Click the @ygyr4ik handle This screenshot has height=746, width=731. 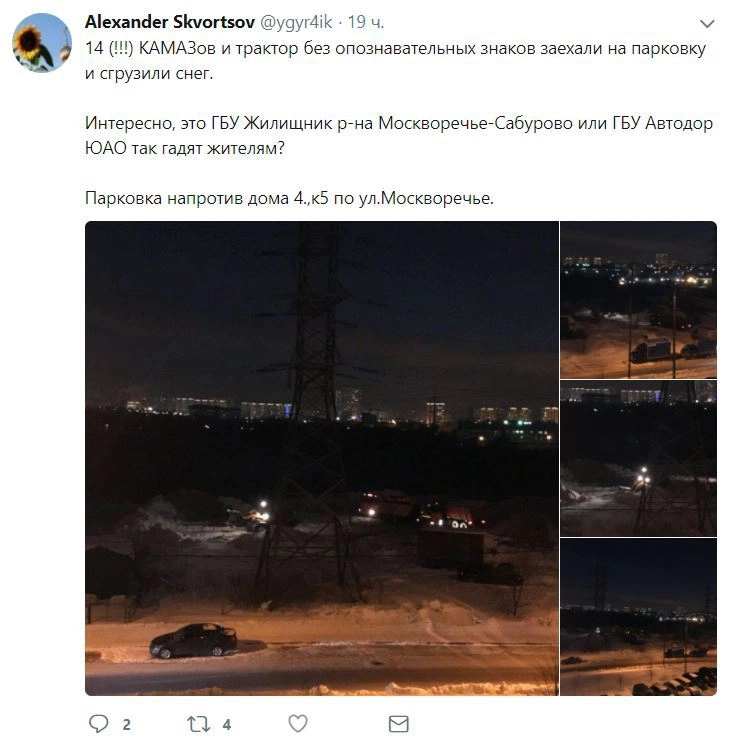click(x=296, y=22)
